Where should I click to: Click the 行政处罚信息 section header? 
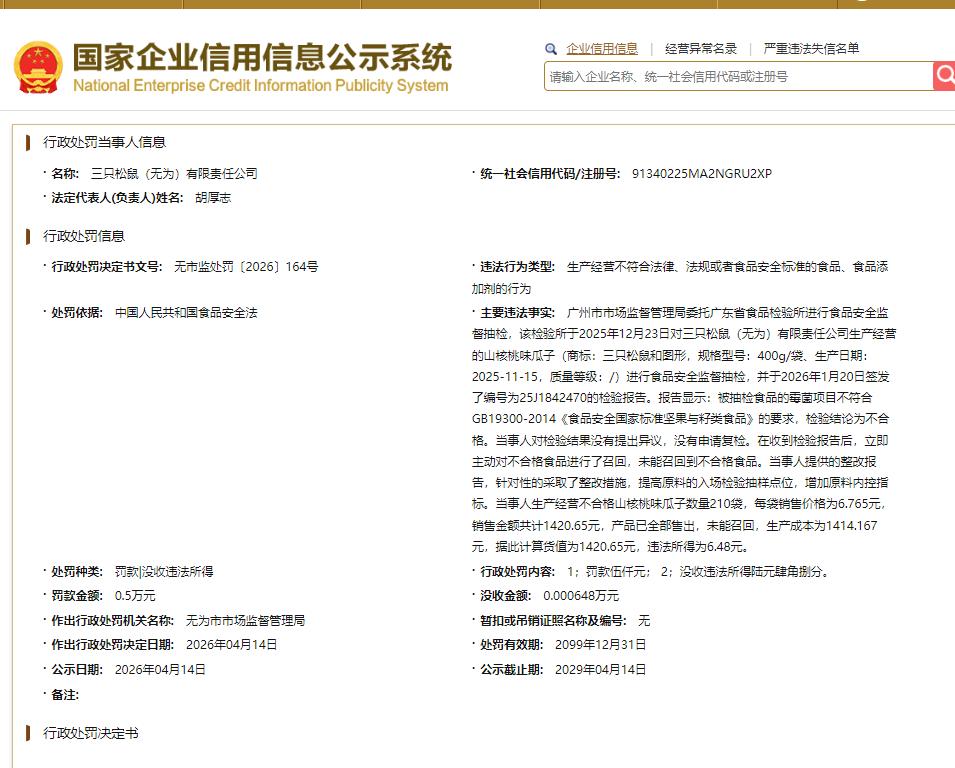point(84,236)
